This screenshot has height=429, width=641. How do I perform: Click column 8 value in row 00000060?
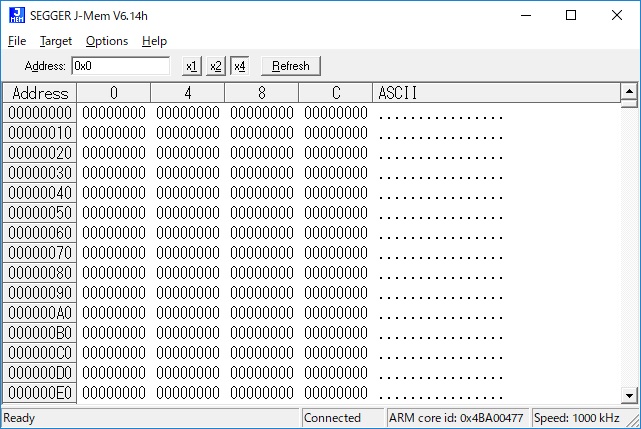[262, 233]
